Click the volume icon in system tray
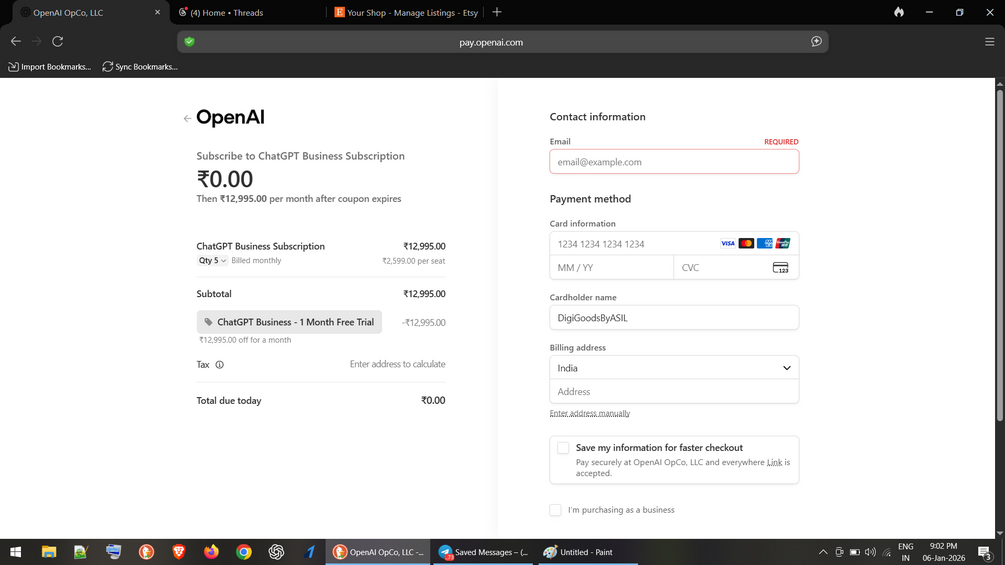The width and height of the screenshot is (1005, 565). (870, 552)
